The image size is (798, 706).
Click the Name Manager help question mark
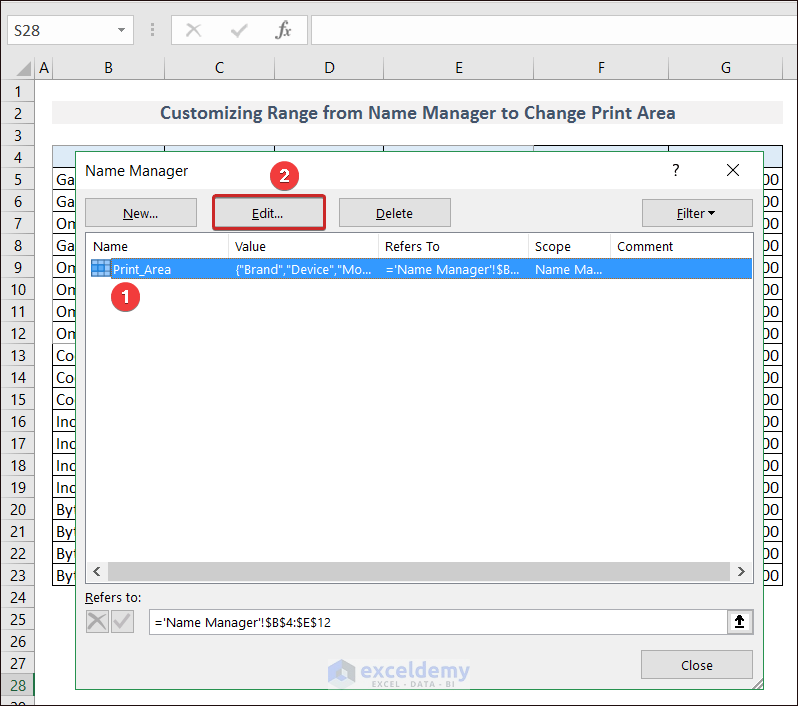(676, 171)
